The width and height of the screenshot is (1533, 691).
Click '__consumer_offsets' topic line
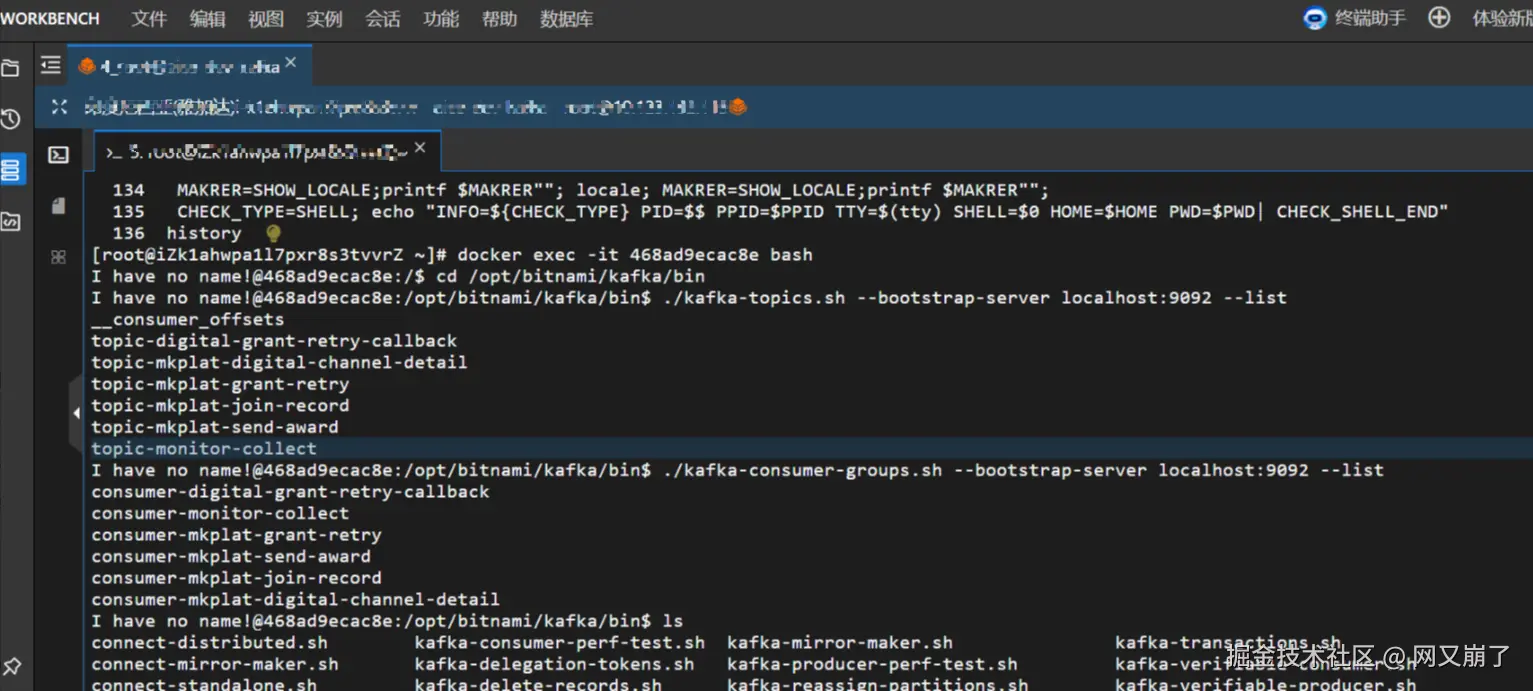point(188,319)
